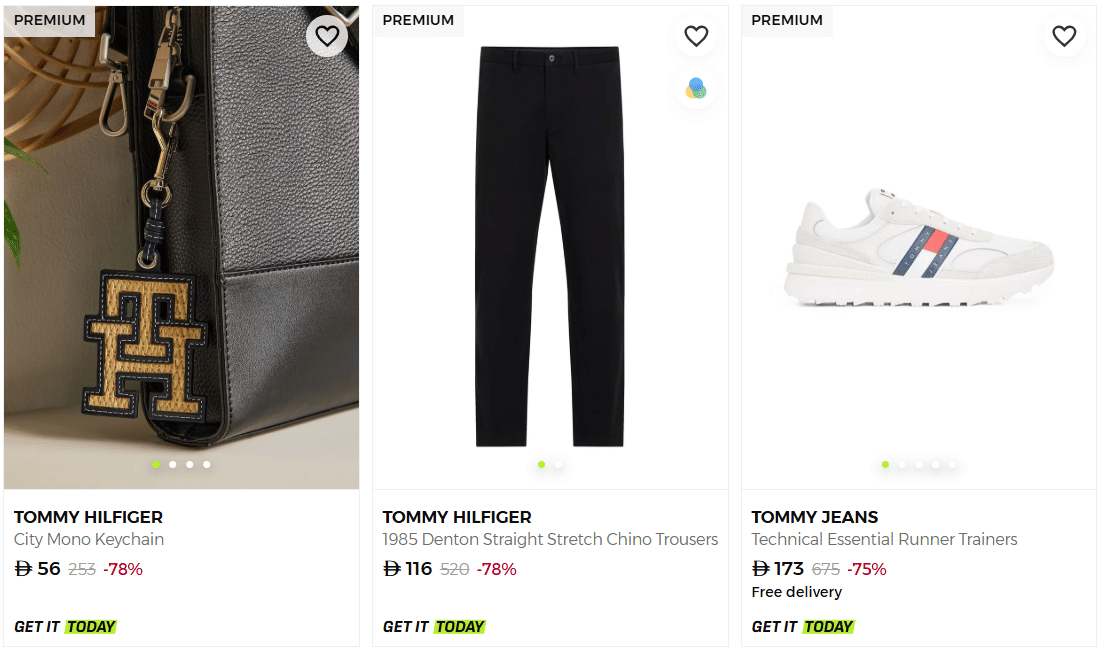The height and width of the screenshot is (648, 1102).
Task: Select last image dot of trainers carousel
Action: click(952, 464)
